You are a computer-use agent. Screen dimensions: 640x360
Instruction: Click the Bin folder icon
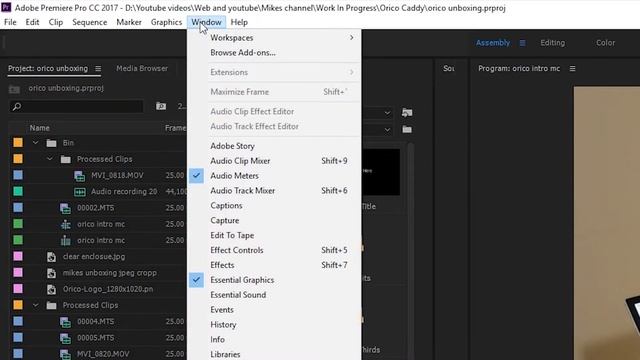pos(51,143)
